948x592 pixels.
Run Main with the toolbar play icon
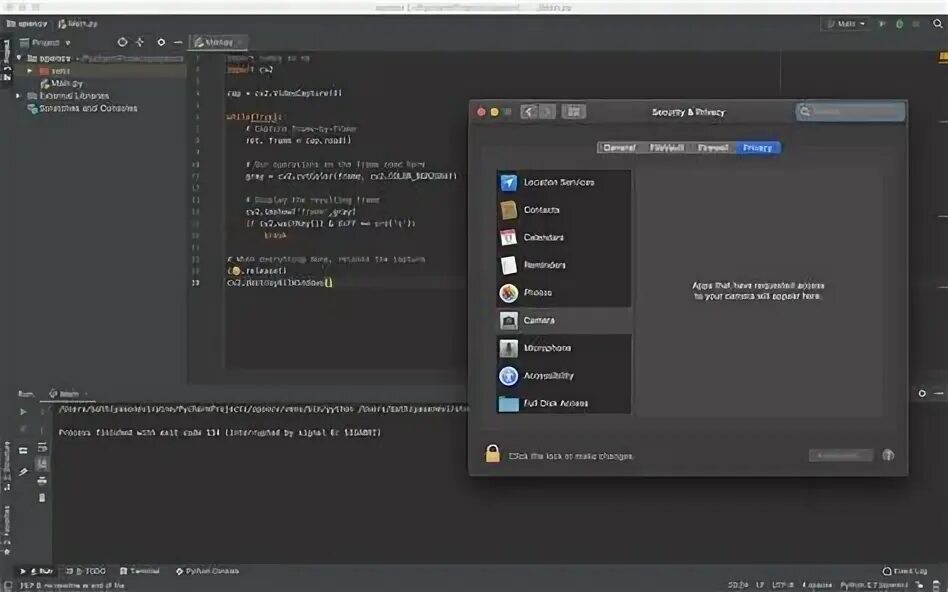[882, 24]
